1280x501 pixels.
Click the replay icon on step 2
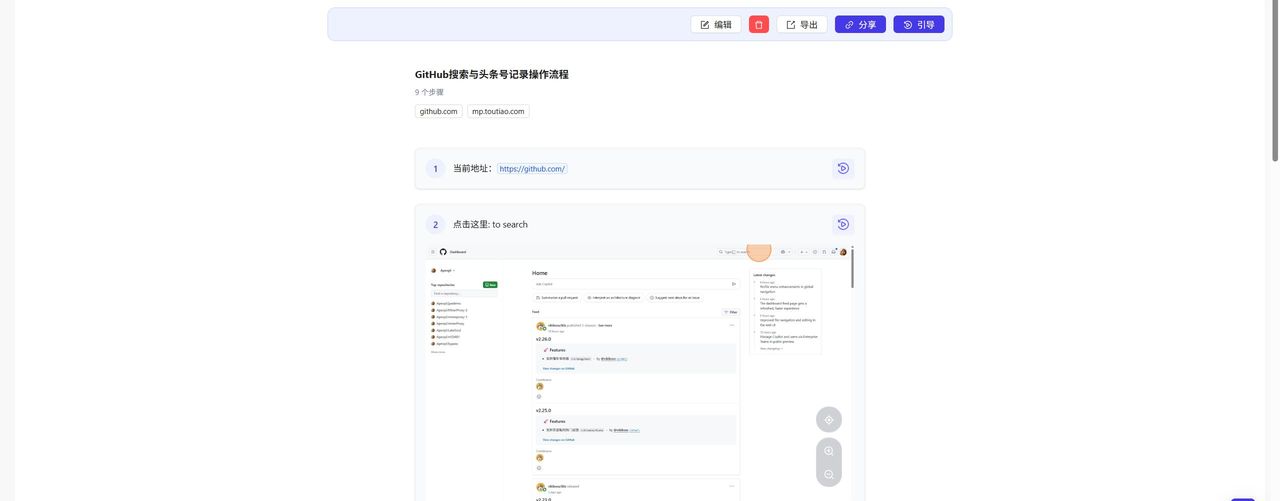[843, 224]
